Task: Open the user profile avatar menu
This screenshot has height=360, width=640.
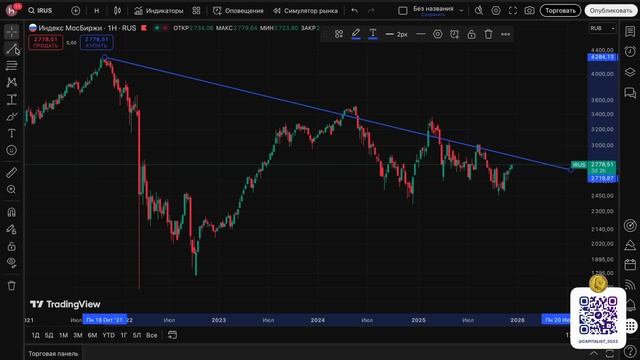Action: [x=11, y=10]
